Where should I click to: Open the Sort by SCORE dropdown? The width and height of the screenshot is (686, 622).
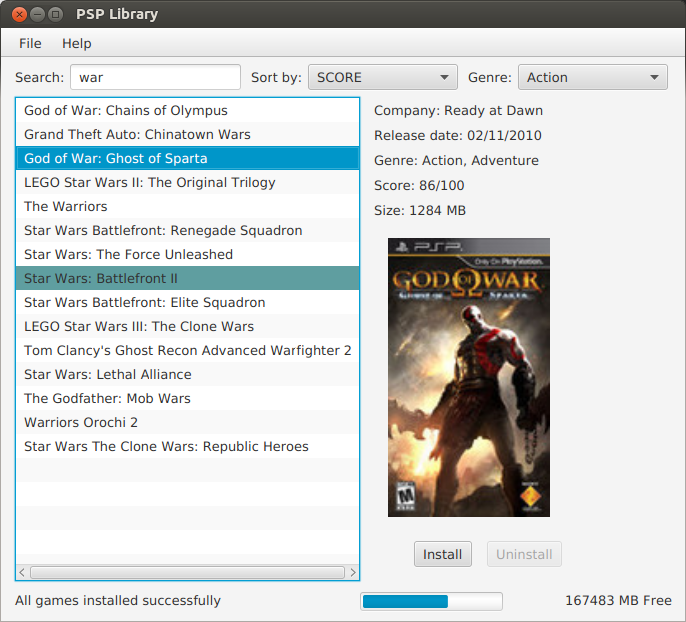tap(383, 77)
